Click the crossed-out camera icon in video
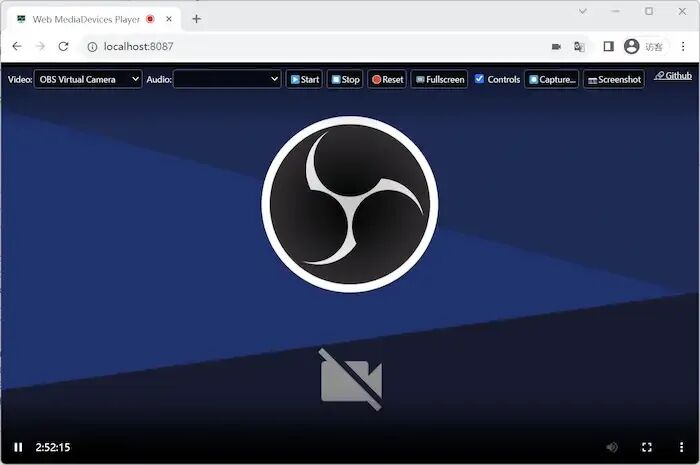The height and width of the screenshot is (465, 700). point(351,380)
